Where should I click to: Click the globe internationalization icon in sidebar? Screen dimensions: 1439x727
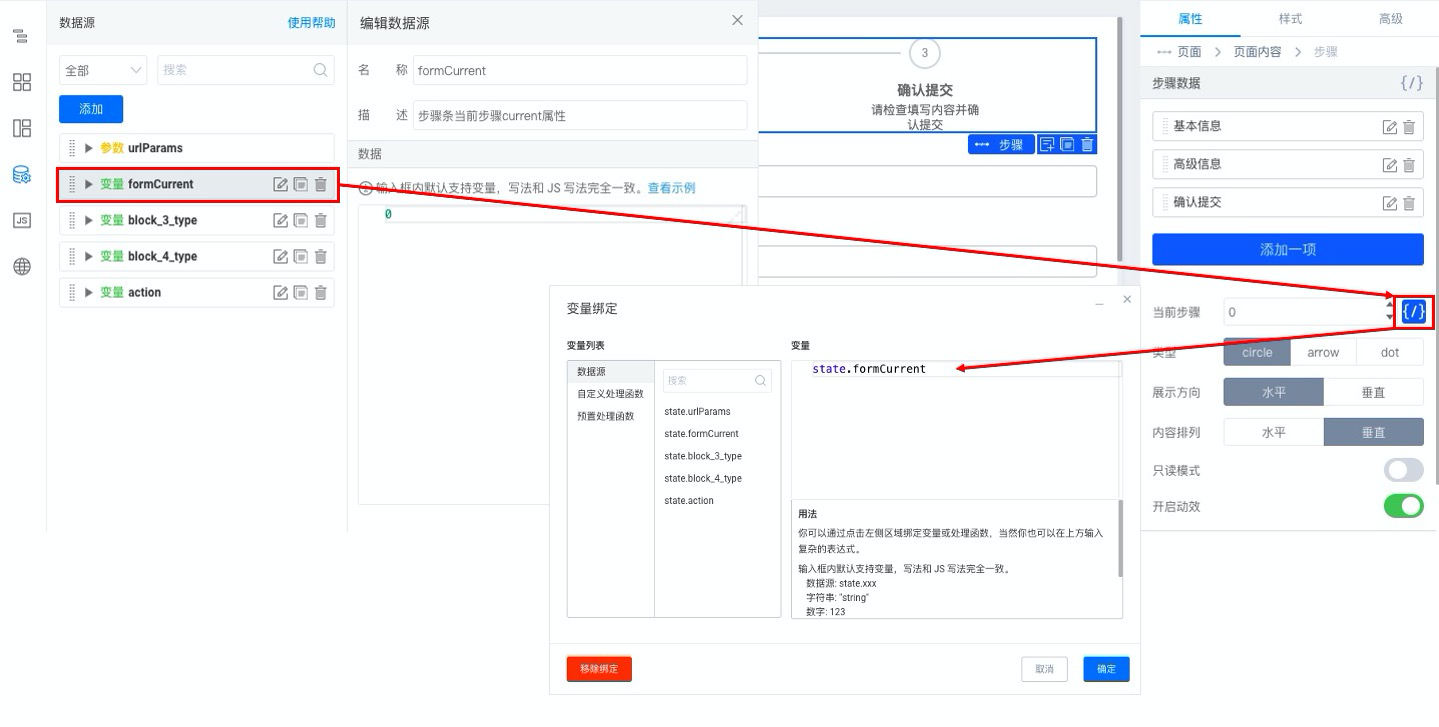[x=22, y=266]
